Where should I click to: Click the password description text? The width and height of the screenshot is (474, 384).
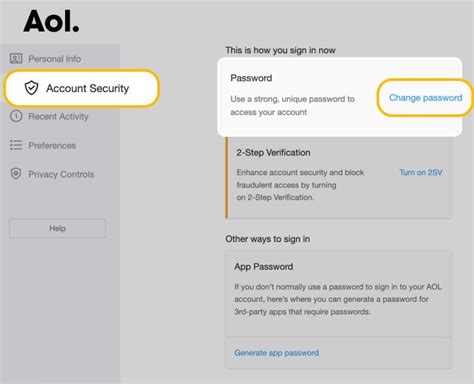click(292, 105)
